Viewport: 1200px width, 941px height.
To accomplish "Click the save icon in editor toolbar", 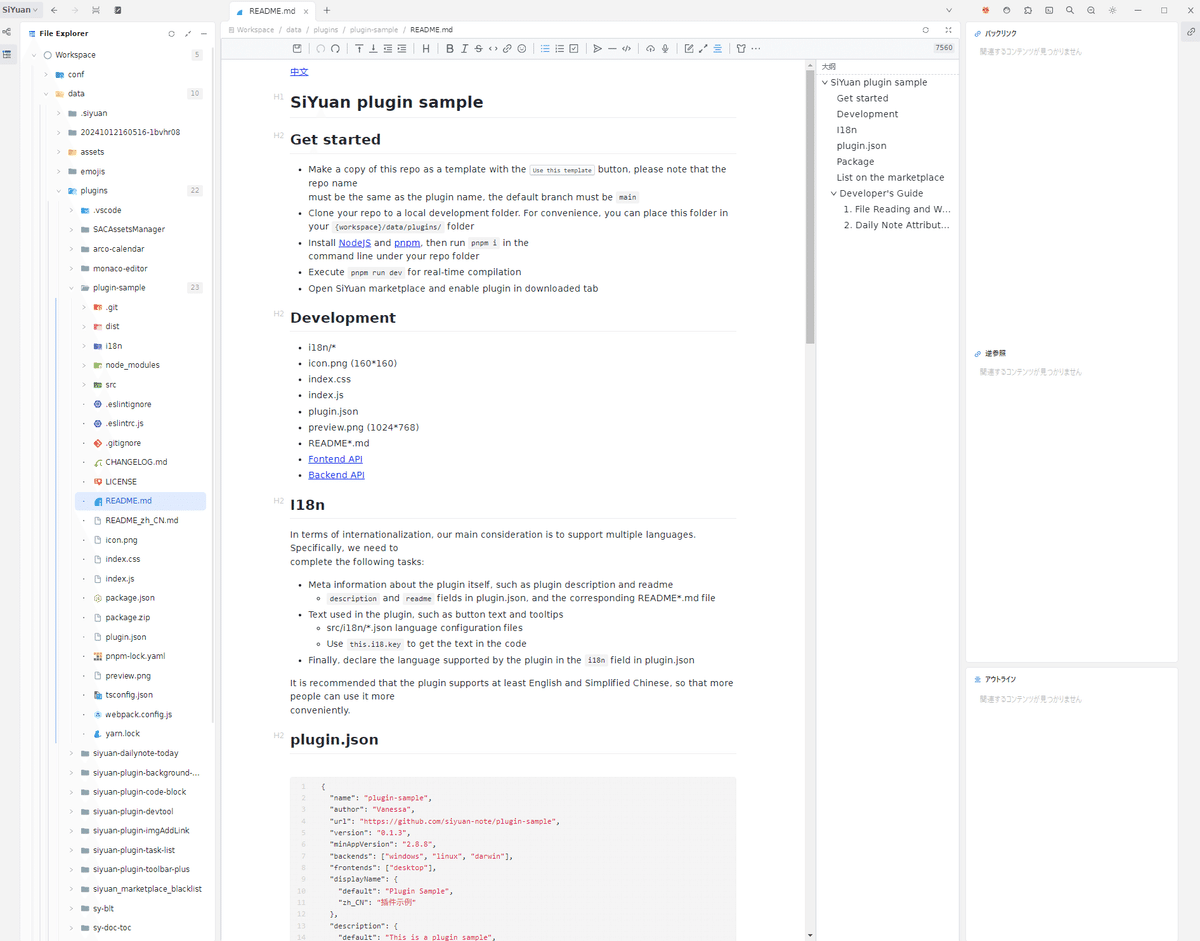I will 297,48.
